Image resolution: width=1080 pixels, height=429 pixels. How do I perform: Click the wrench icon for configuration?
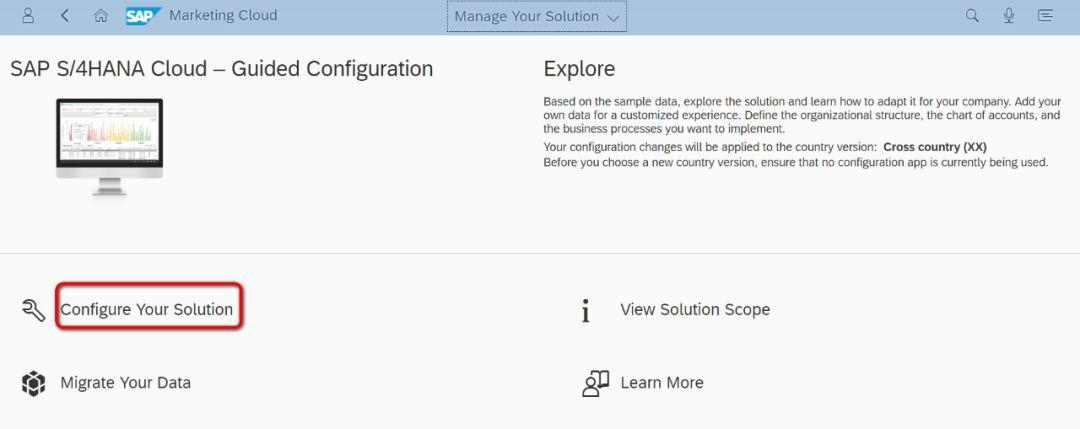pos(33,310)
